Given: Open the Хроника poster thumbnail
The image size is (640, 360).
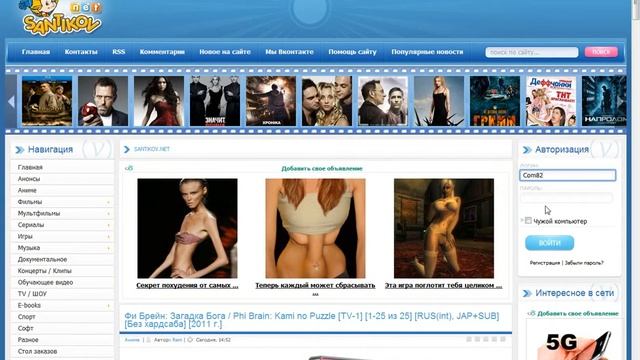Looking at the screenshot, I should (x=271, y=101).
